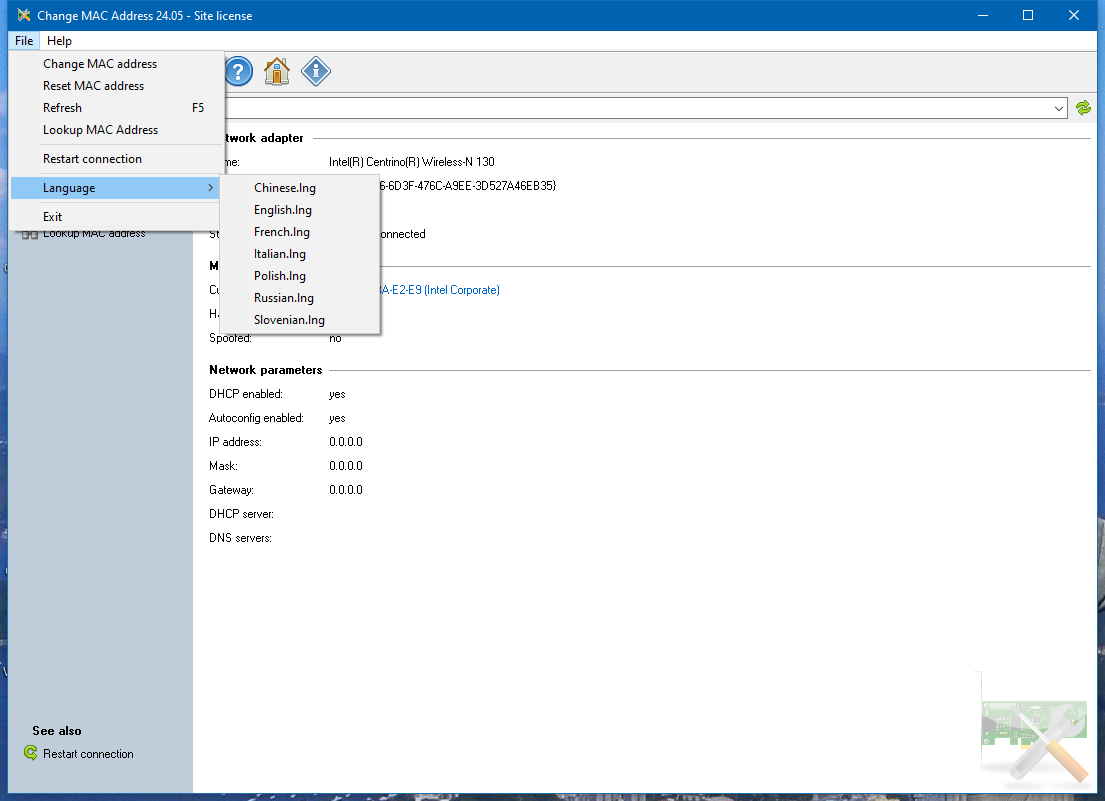Click Exit in the File menu
The image size is (1105, 801).
[x=117, y=216]
